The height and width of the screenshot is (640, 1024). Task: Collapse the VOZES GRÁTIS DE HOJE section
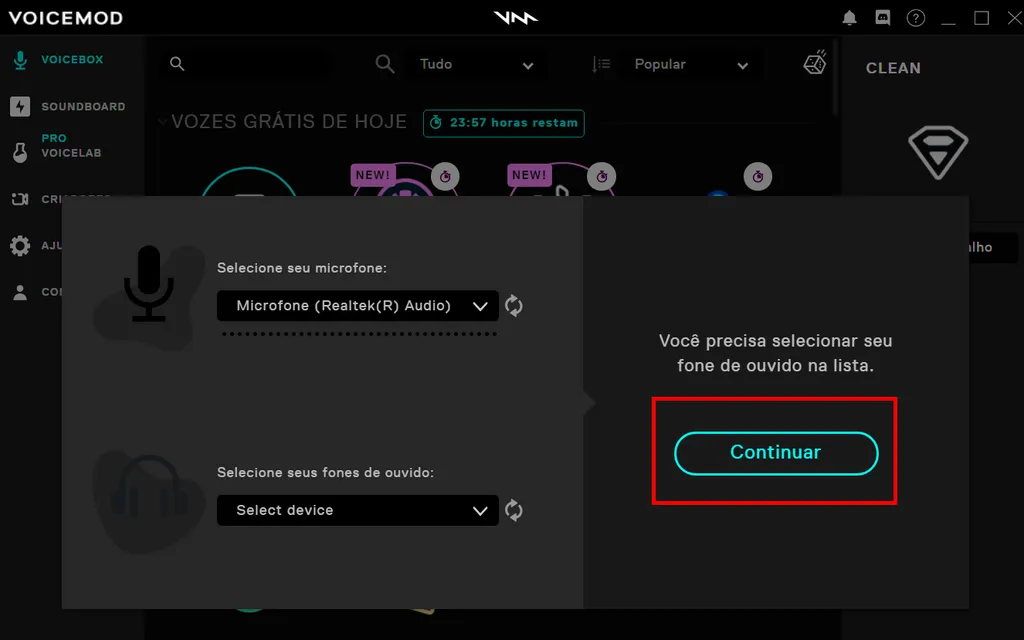click(x=163, y=121)
